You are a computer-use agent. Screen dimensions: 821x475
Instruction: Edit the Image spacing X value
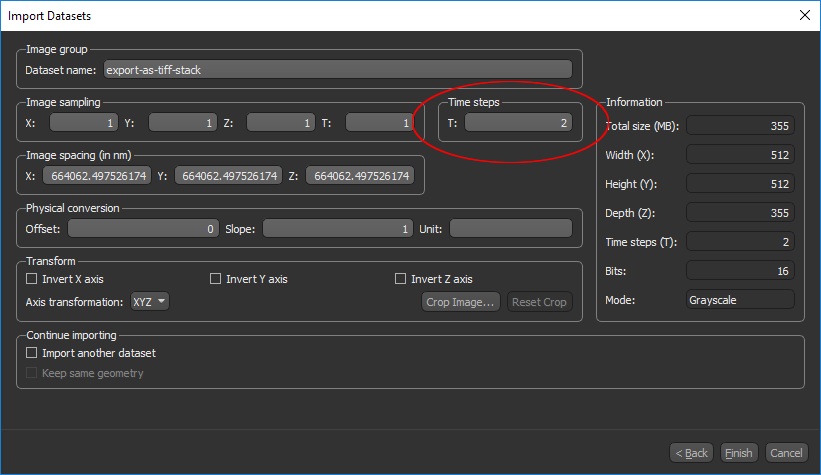pos(97,176)
